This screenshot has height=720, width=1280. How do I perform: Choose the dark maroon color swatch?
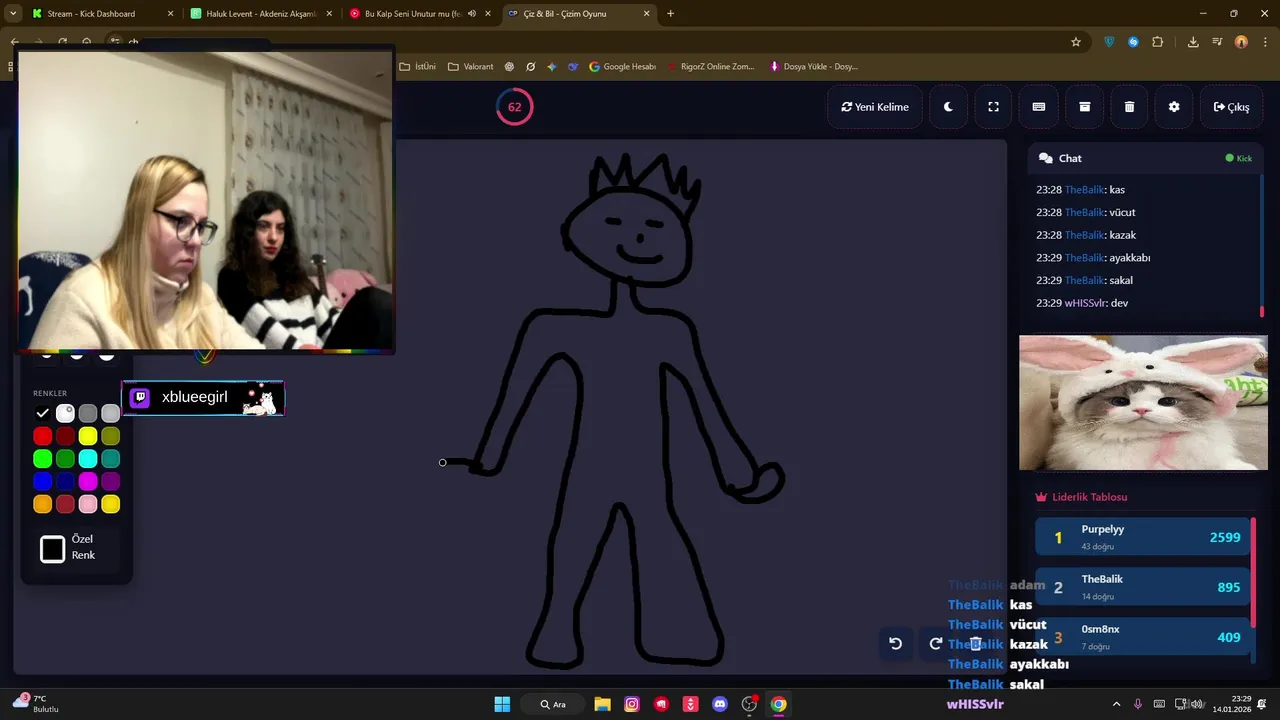[x=65, y=436]
